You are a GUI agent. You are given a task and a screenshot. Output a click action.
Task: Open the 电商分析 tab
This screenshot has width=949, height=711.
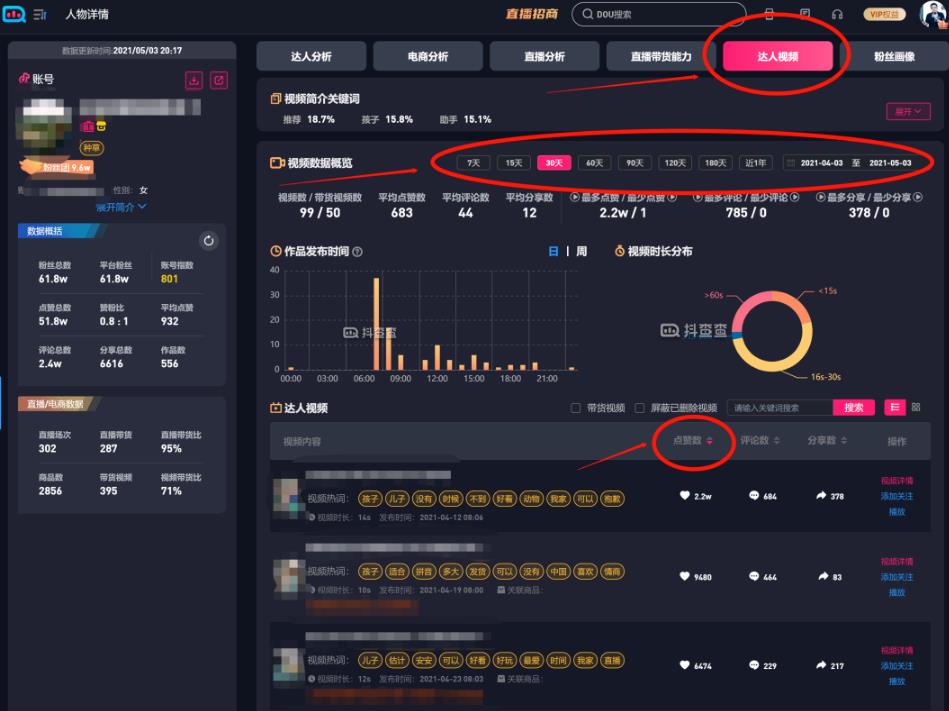point(428,57)
